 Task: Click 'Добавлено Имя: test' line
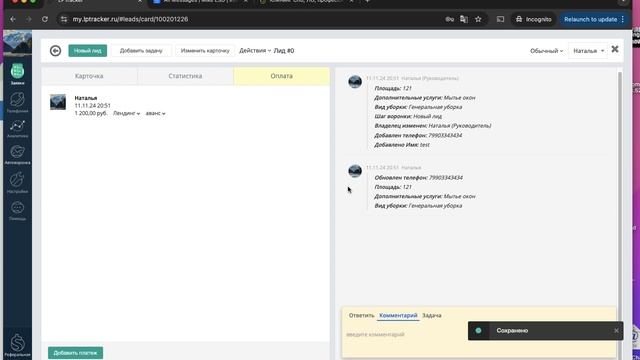(x=402, y=144)
